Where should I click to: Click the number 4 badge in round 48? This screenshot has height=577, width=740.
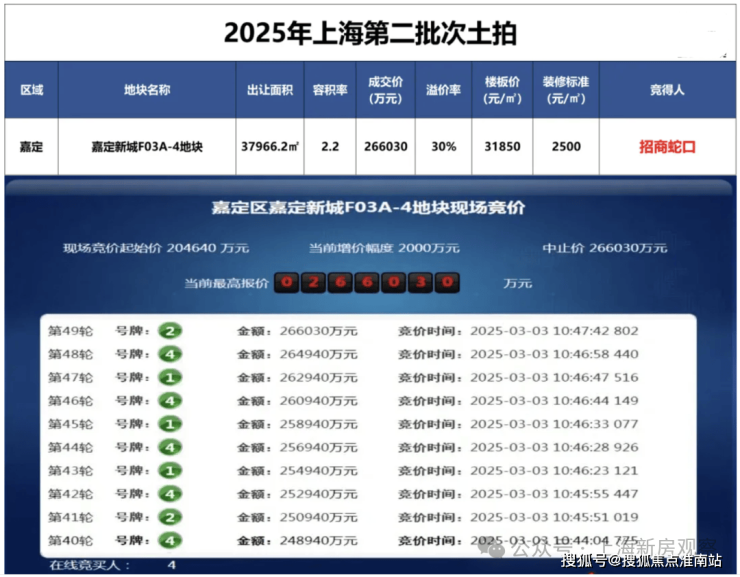(171, 354)
